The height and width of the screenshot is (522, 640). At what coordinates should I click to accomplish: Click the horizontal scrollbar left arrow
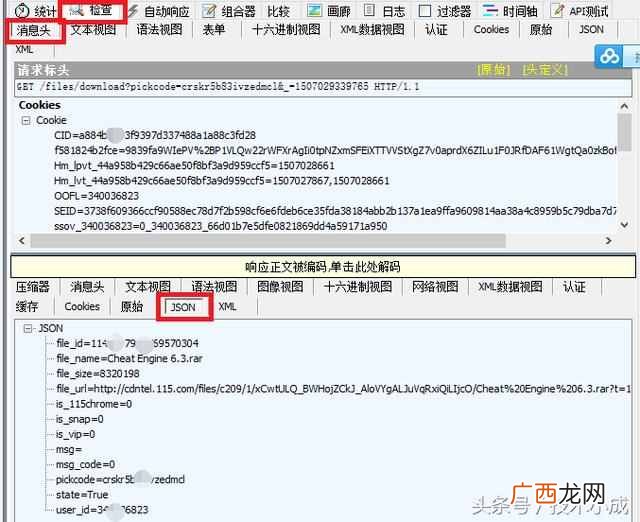(22, 241)
